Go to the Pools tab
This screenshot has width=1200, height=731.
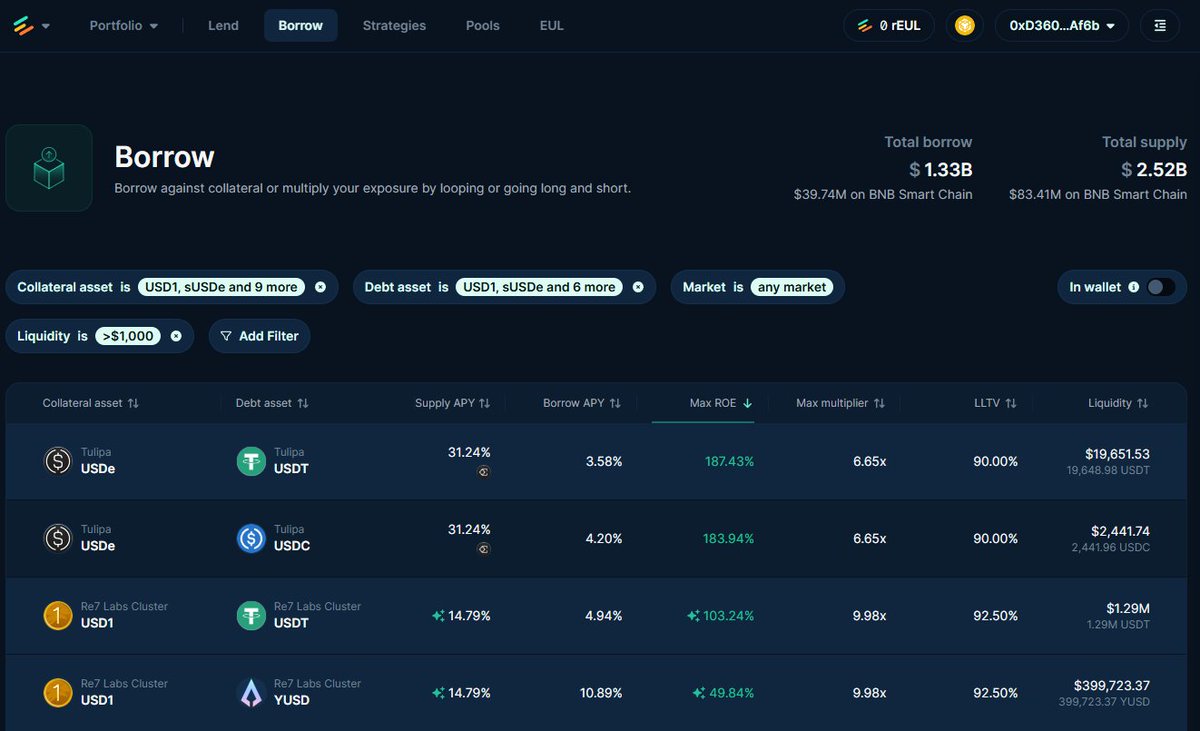(483, 26)
